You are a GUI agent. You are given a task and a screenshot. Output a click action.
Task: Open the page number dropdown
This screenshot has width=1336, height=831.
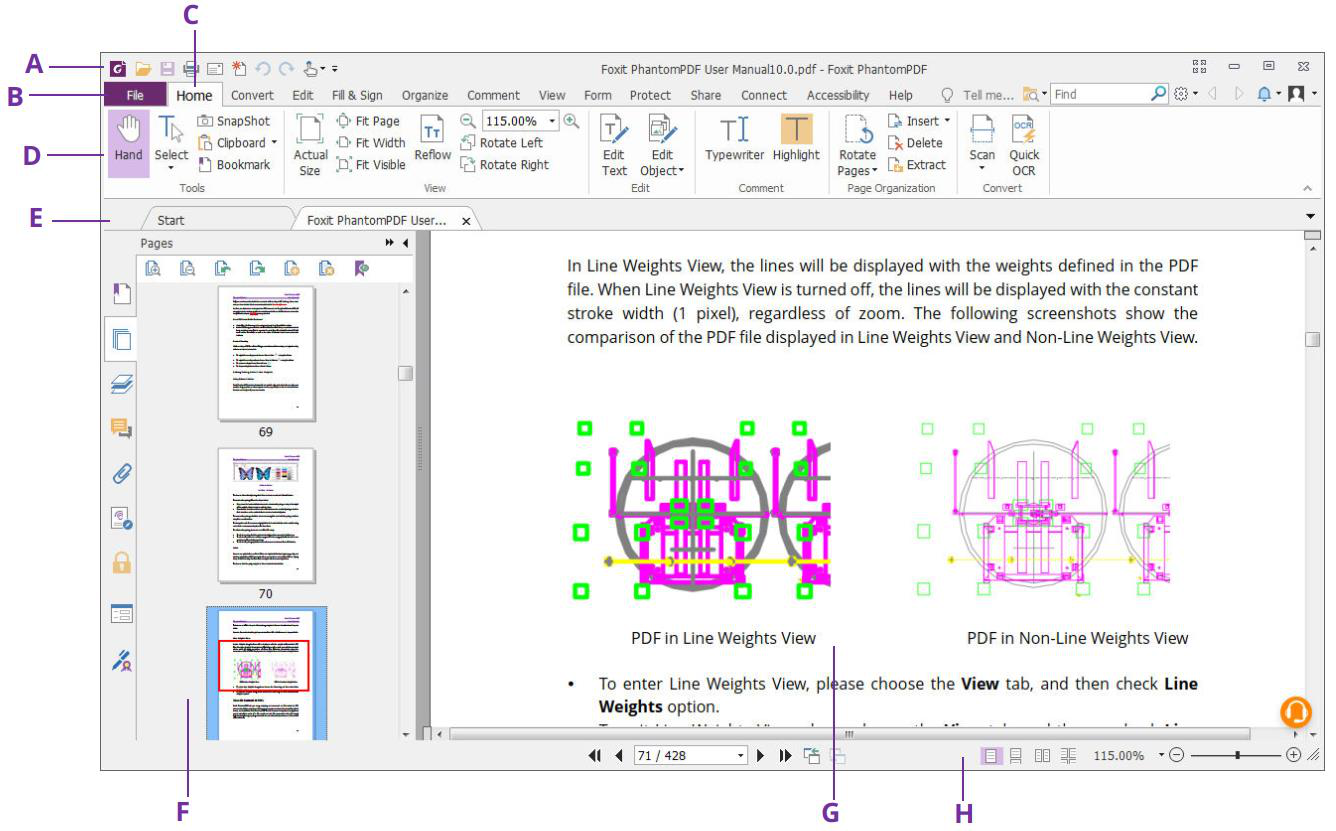click(741, 756)
